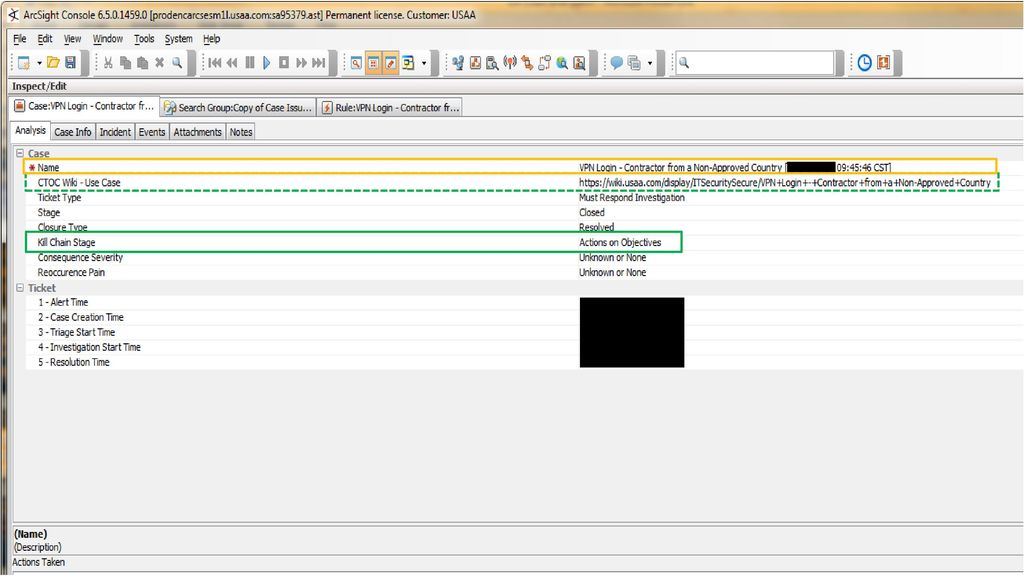Click the orange swap arrows toolbar icon
The height and width of the screenshot is (576, 1024).
click(527, 63)
